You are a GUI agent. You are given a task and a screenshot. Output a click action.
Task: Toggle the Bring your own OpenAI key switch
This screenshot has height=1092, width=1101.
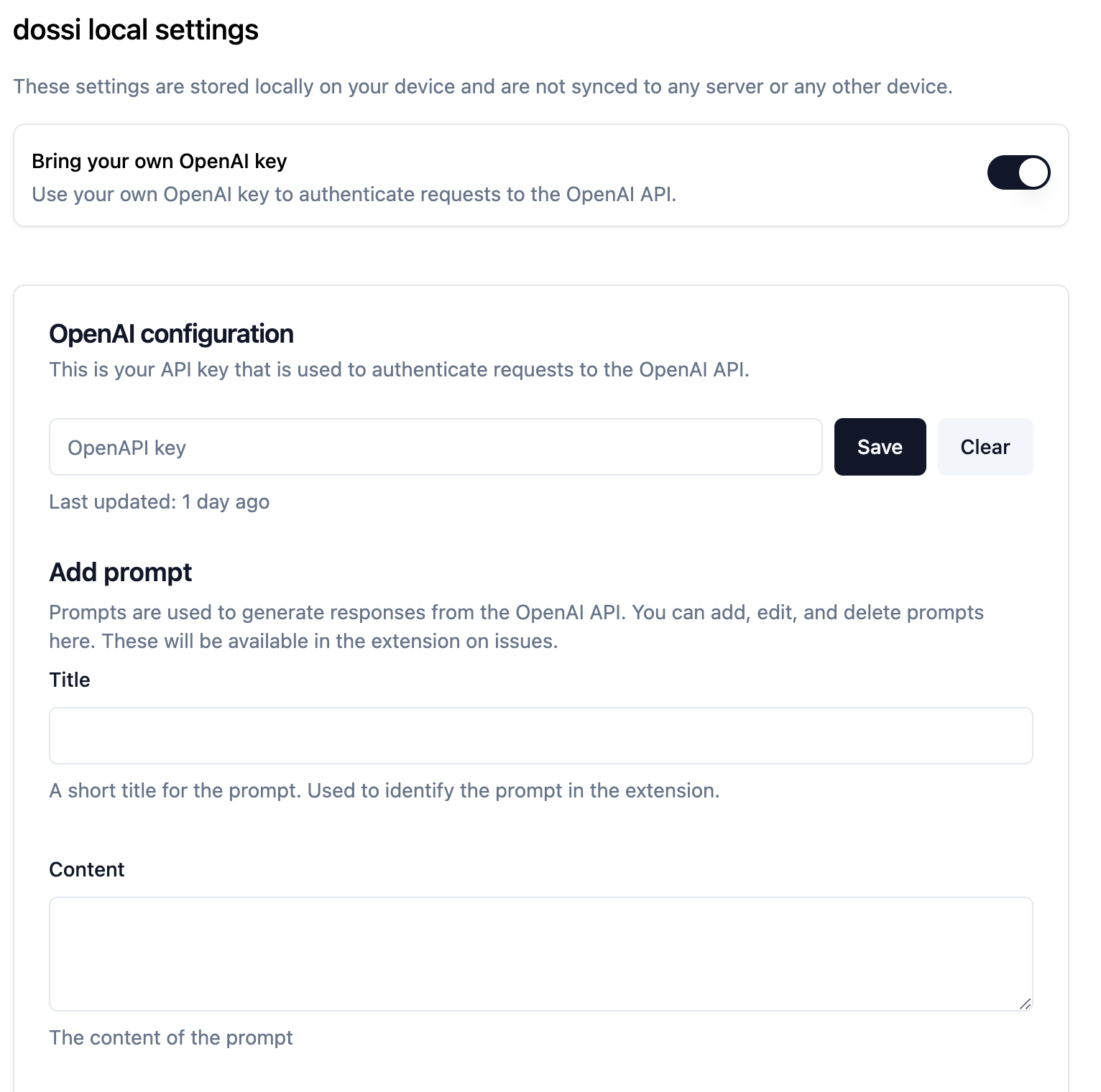click(1018, 172)
